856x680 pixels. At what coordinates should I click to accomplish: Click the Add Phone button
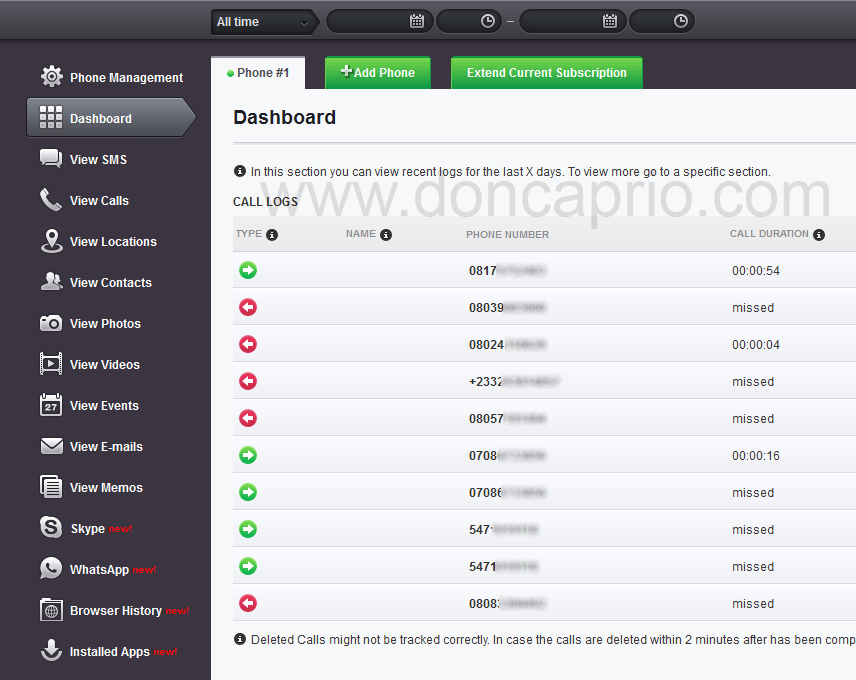378,73
